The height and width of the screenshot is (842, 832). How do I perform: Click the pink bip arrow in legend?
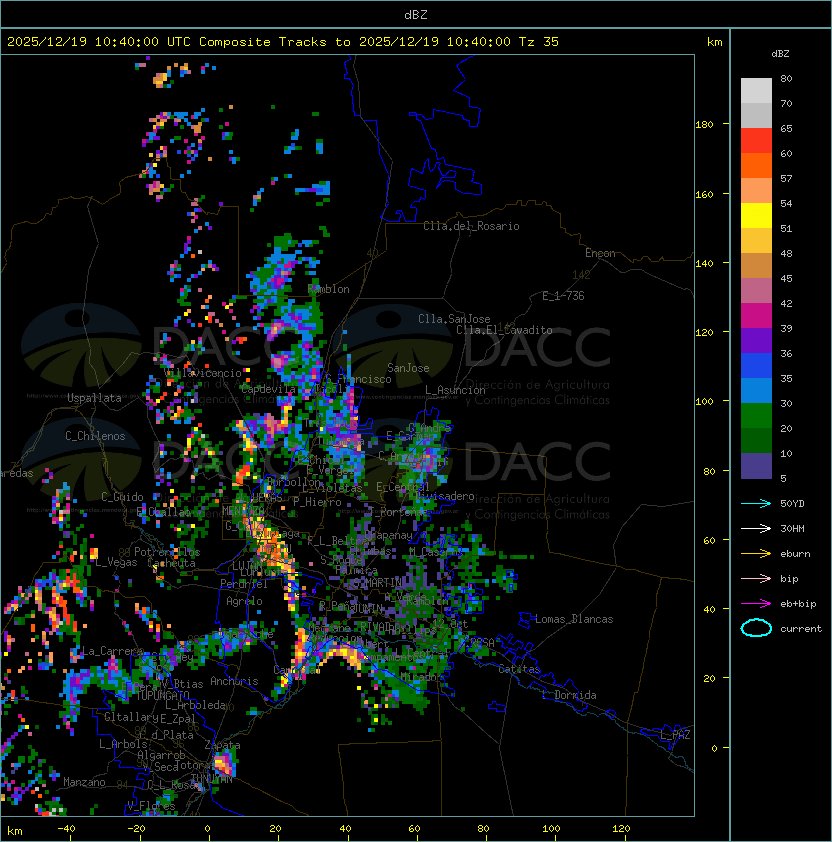(x=756, y=578)
